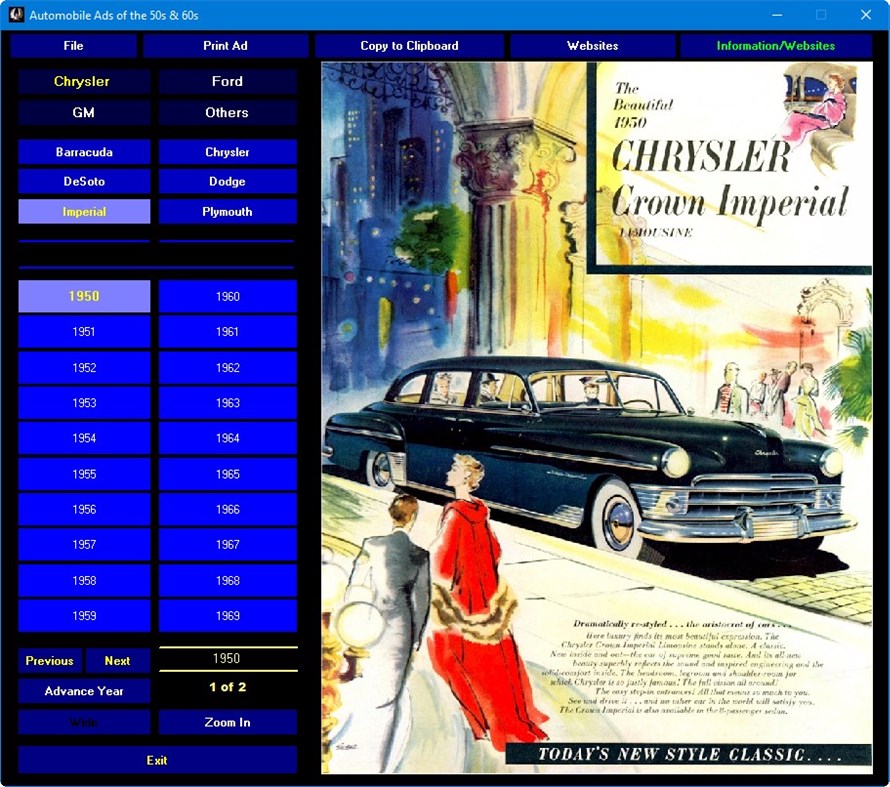Switch to the Ford manufacturer tab
This screenshot has height=787, width=890.
tap(227, 81)
